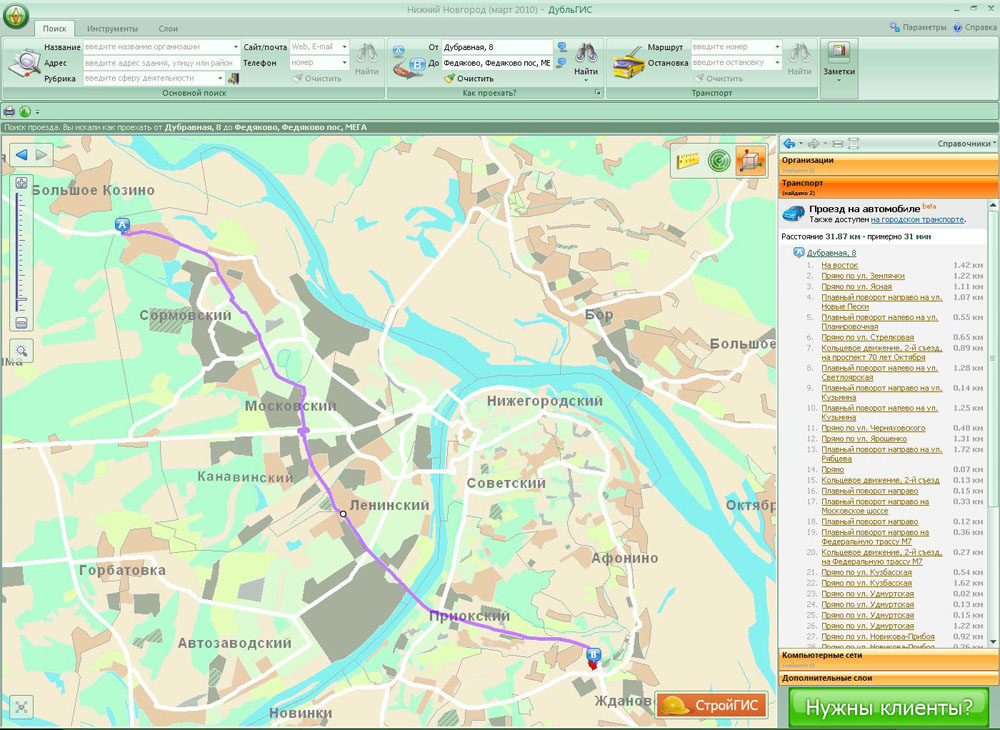Click the Адрес input field
1000x730 pixels.
click(162, 62)
